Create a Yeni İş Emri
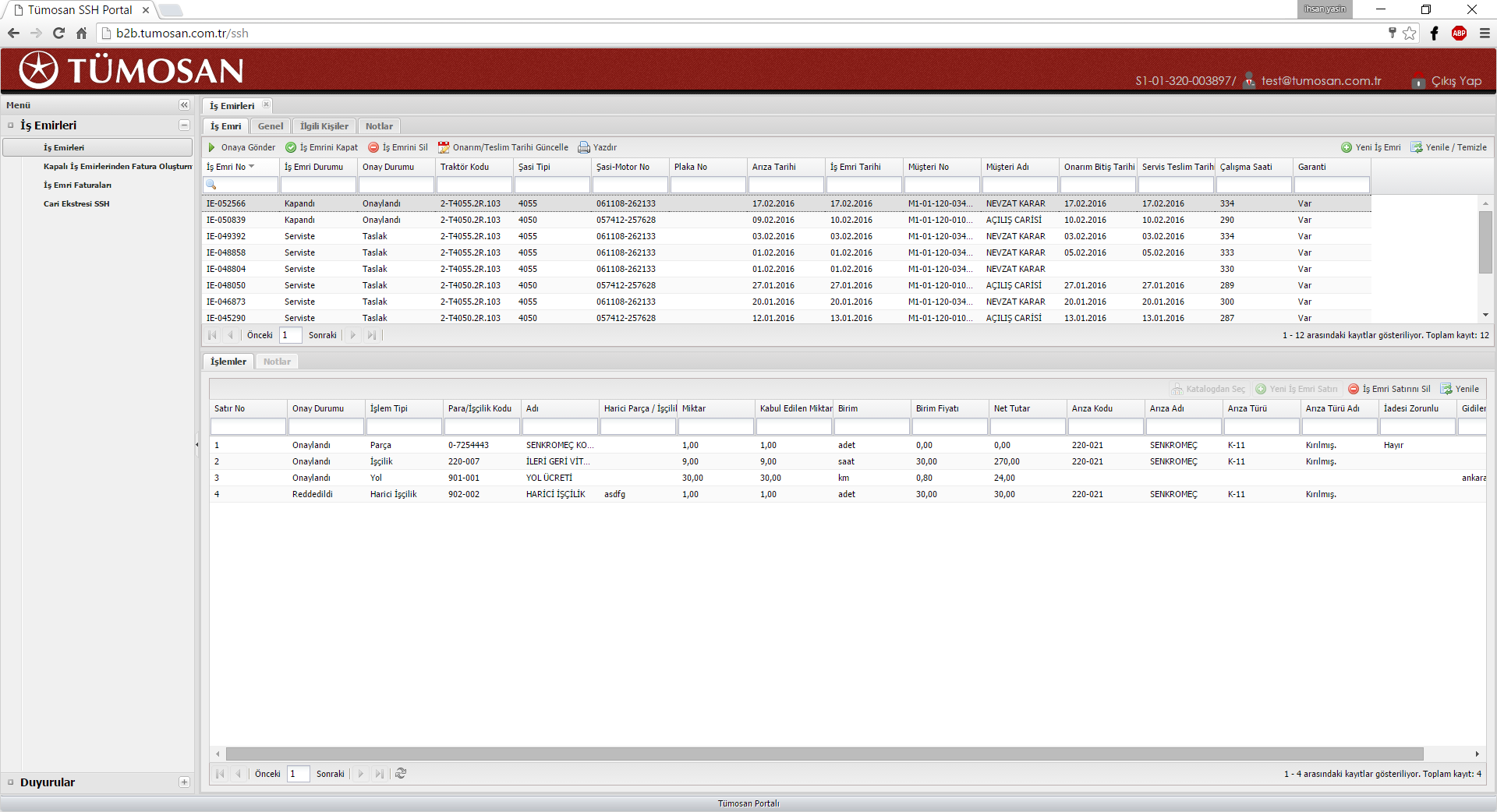The image size is (1497, 812). pos(1371,147)
